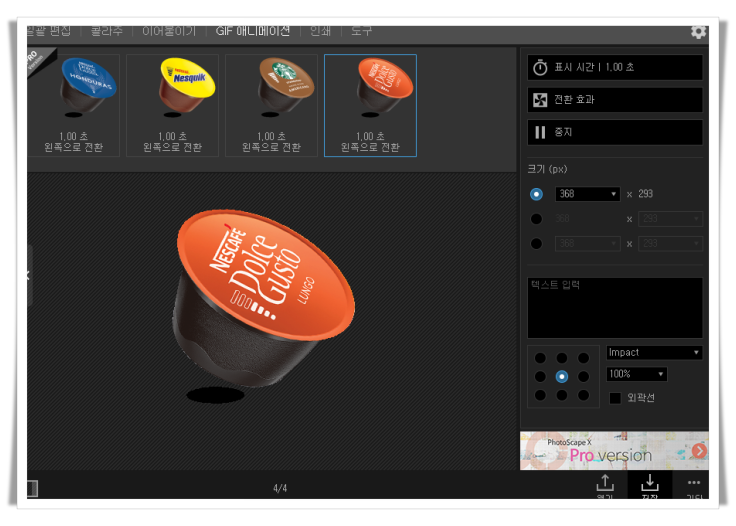Select the Honduras blue capsule frame thumbnail
This screenshot has width=736, height=526.
[x=73, y=105]
